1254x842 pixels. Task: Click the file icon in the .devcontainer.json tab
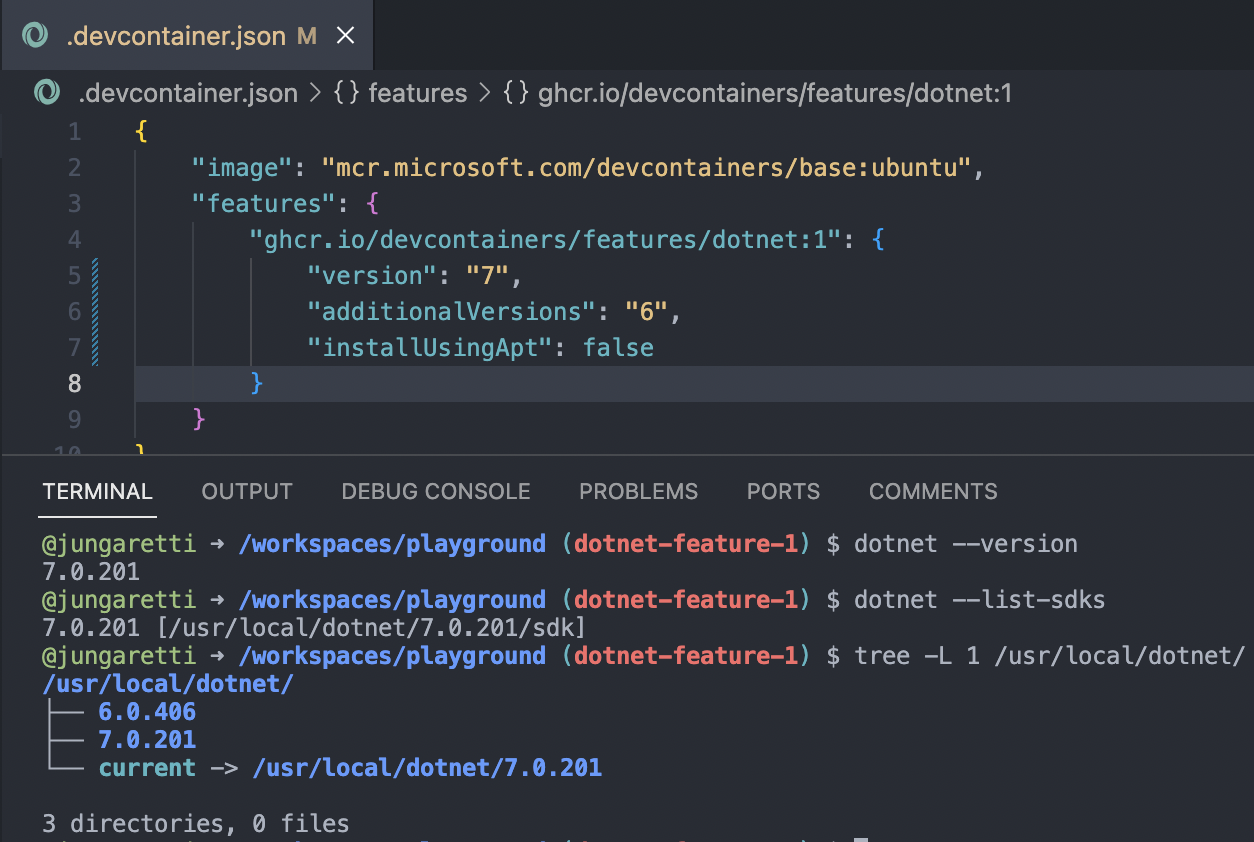tap(36, 36)
